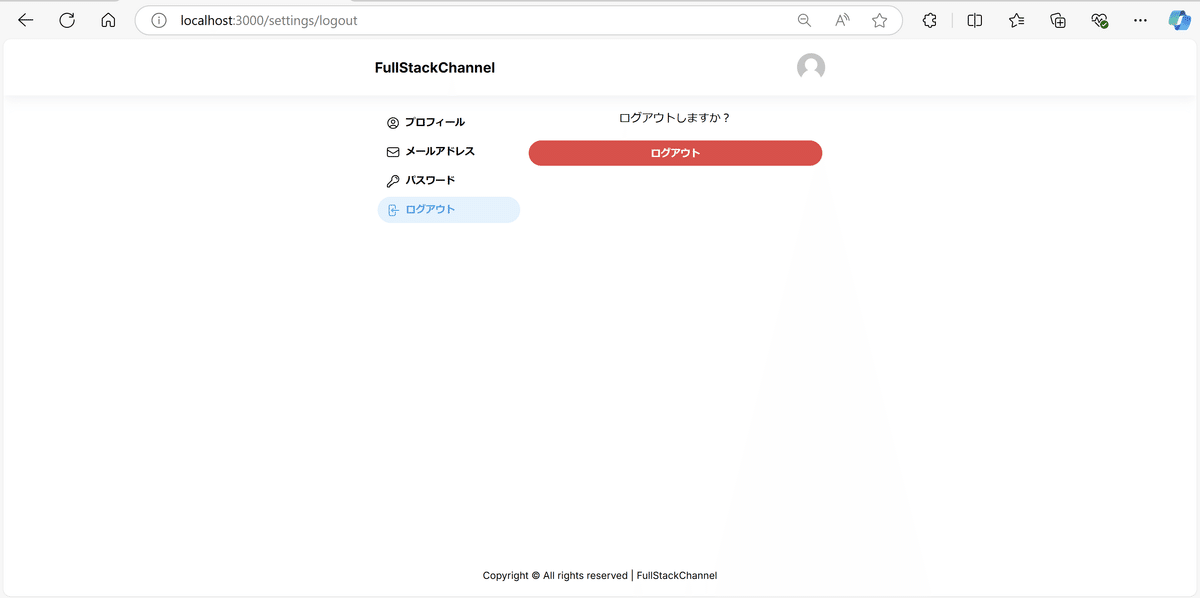Open the Copilot sidebar icon
The image size is (1200, 598).
pyautogui.click(x=1179, y=20)
